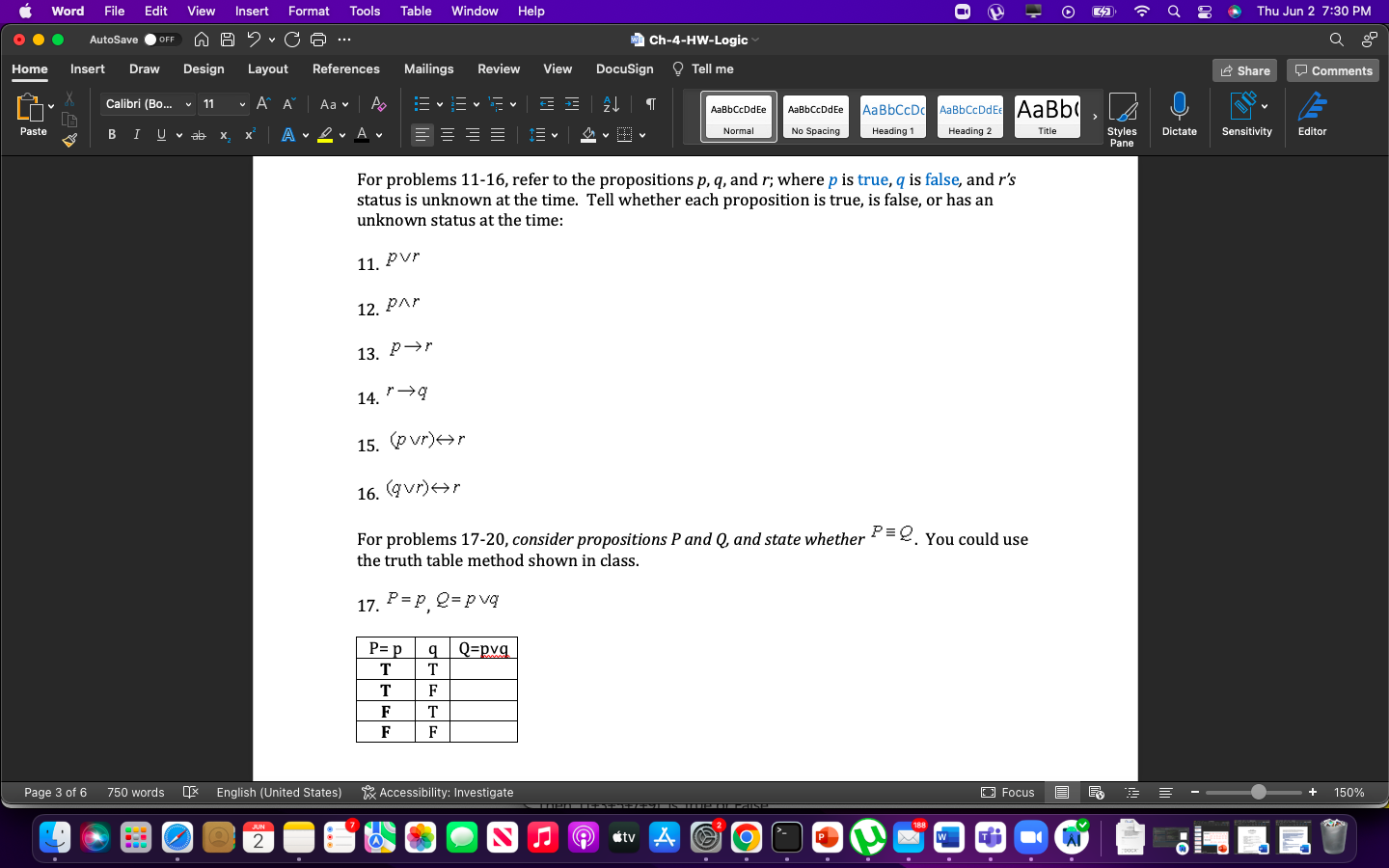Switch to the Review ribbon tab

(x=499, y=68)
